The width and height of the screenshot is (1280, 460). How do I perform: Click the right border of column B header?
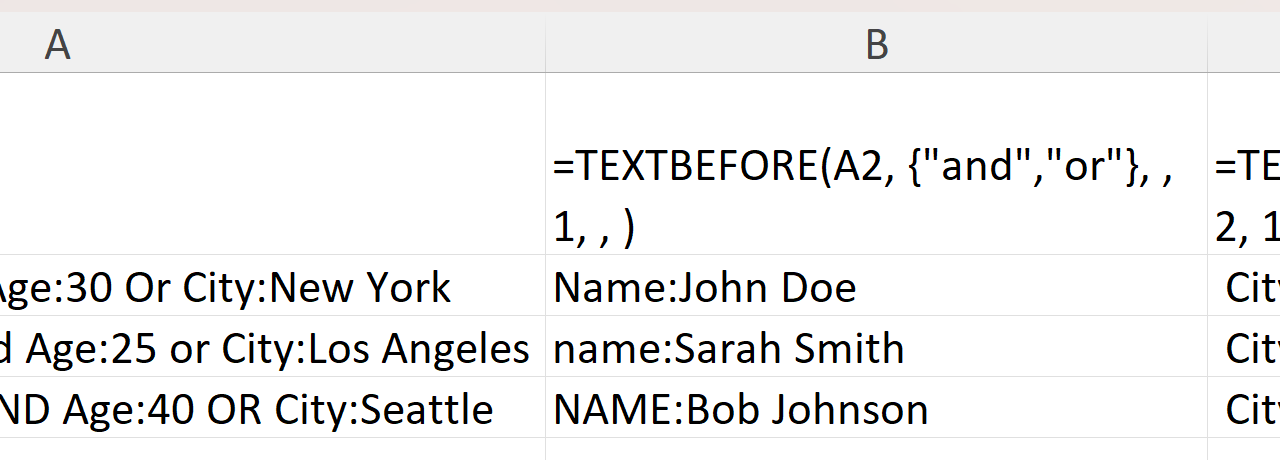click(1207, 44)
